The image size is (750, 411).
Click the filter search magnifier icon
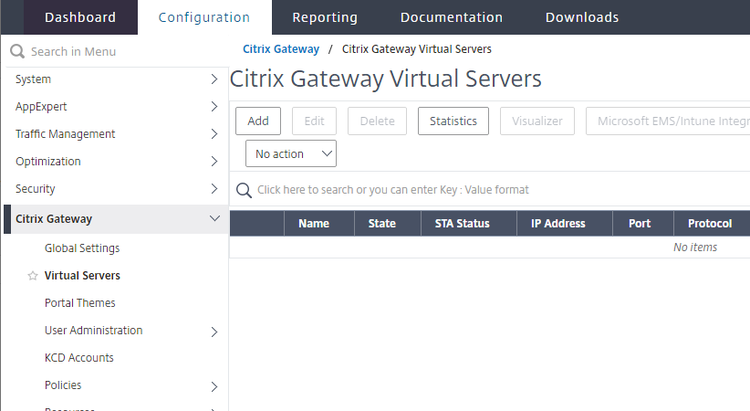[243, 190]
